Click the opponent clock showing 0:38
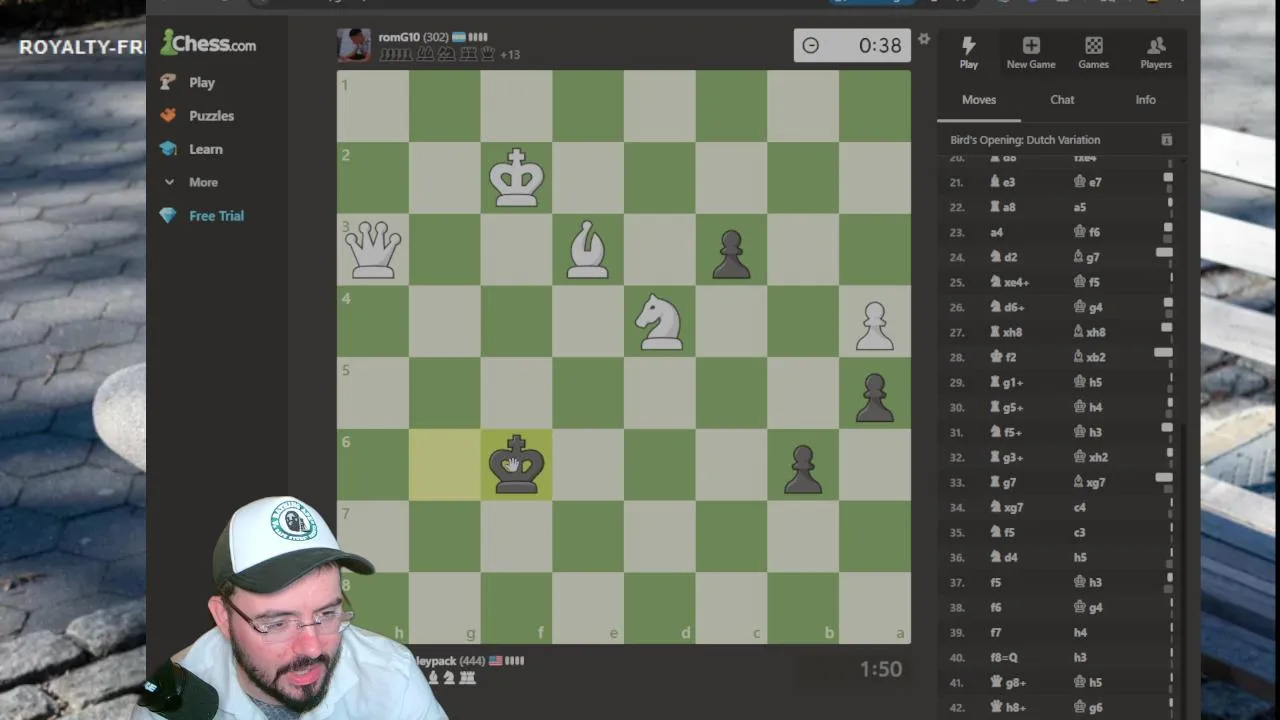This screenshot has height=720, width=1280. click(x=852, y=45)
